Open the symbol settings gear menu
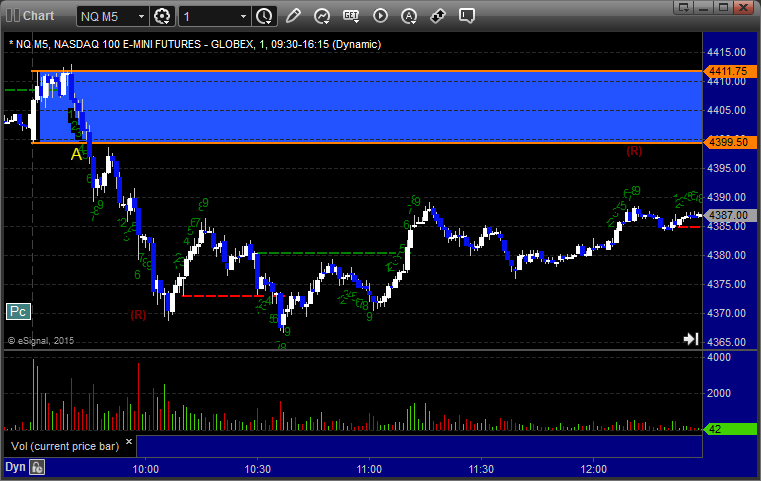761x481 pixels. click(162, 16)
